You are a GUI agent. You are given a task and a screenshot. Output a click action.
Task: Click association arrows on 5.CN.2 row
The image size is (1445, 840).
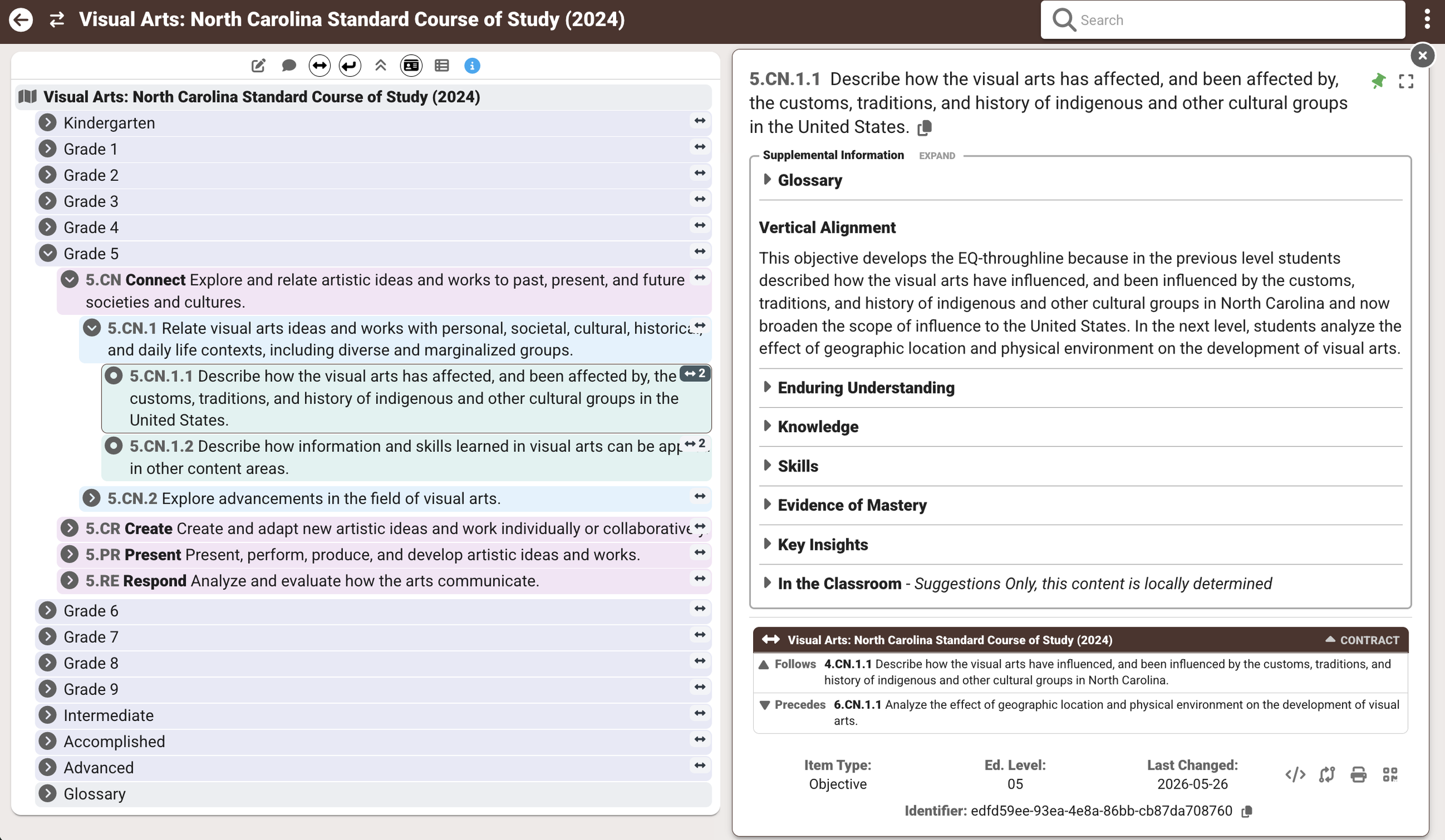pos(700,496)
